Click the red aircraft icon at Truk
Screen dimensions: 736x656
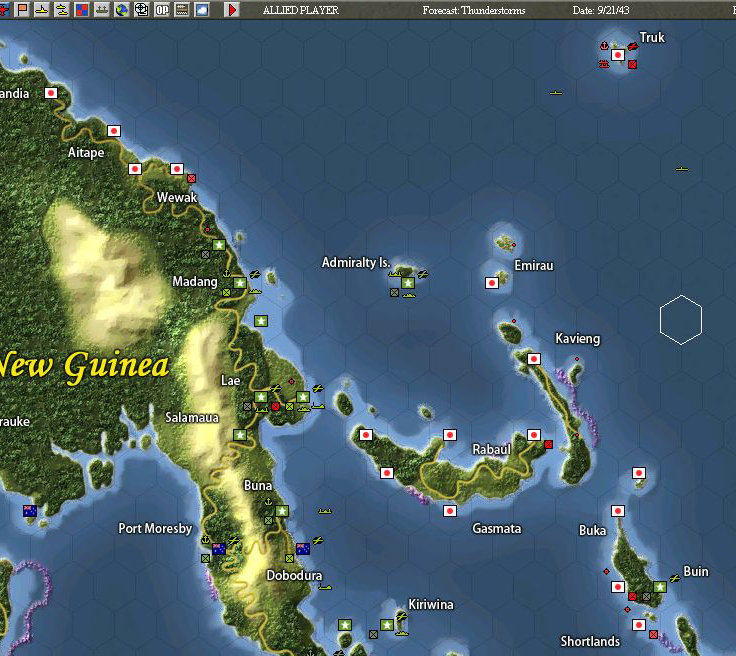pyautogui.click(x=633, y=46)
